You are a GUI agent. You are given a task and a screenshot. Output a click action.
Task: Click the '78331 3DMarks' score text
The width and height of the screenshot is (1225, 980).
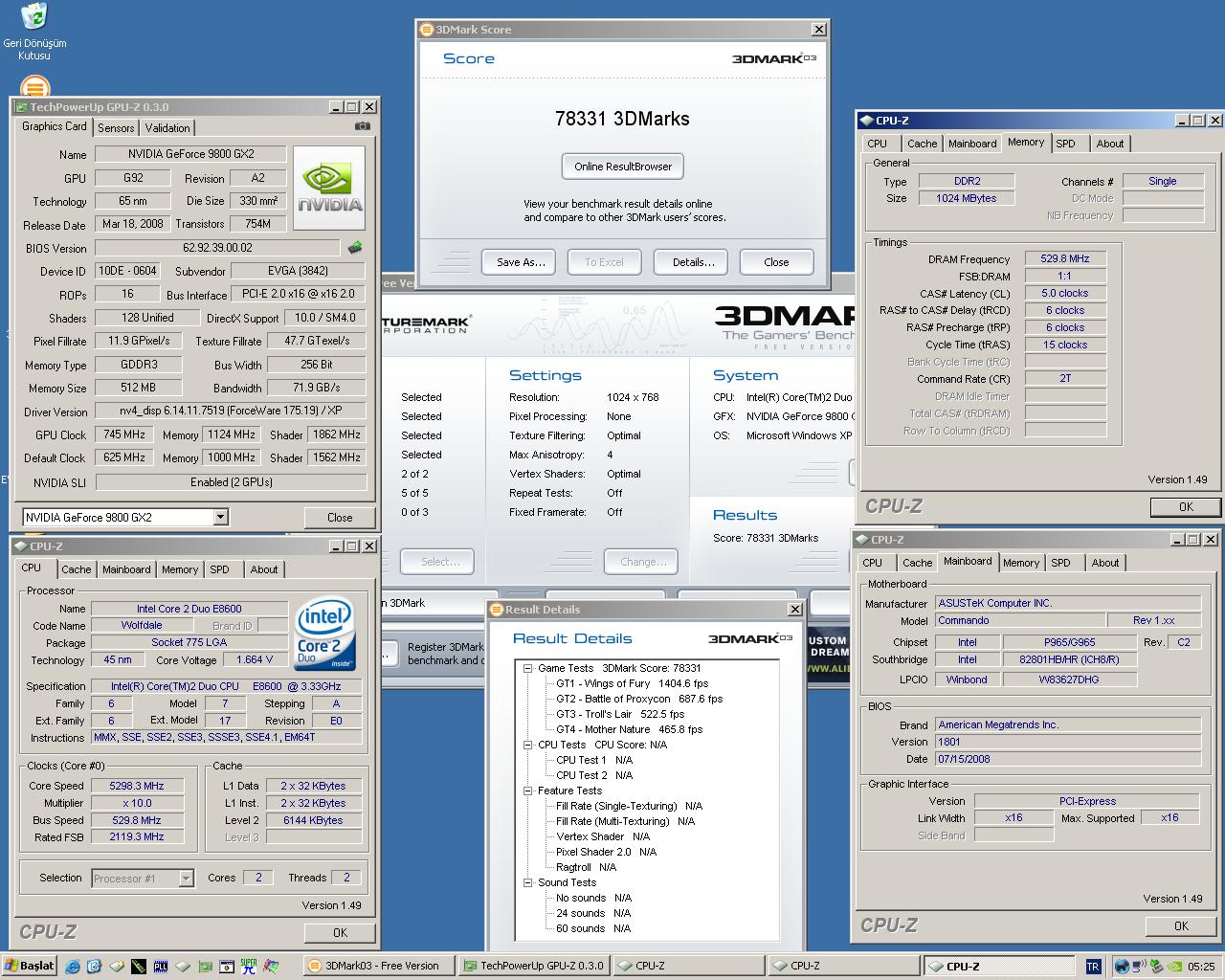coord(622,119)
